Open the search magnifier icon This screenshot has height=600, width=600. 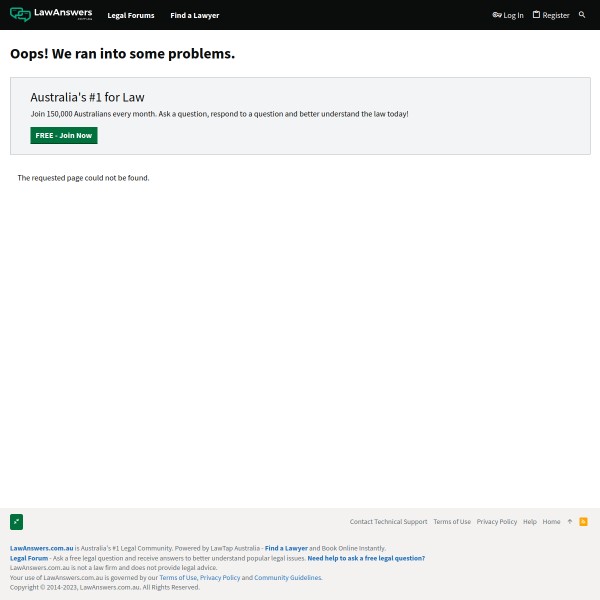tap(582, 15)
